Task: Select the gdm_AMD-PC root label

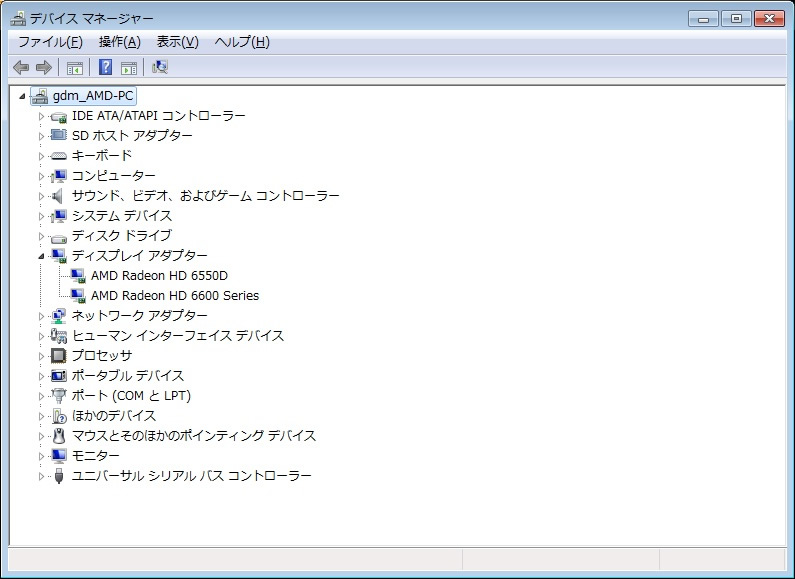Action: [x=93, y=96]
